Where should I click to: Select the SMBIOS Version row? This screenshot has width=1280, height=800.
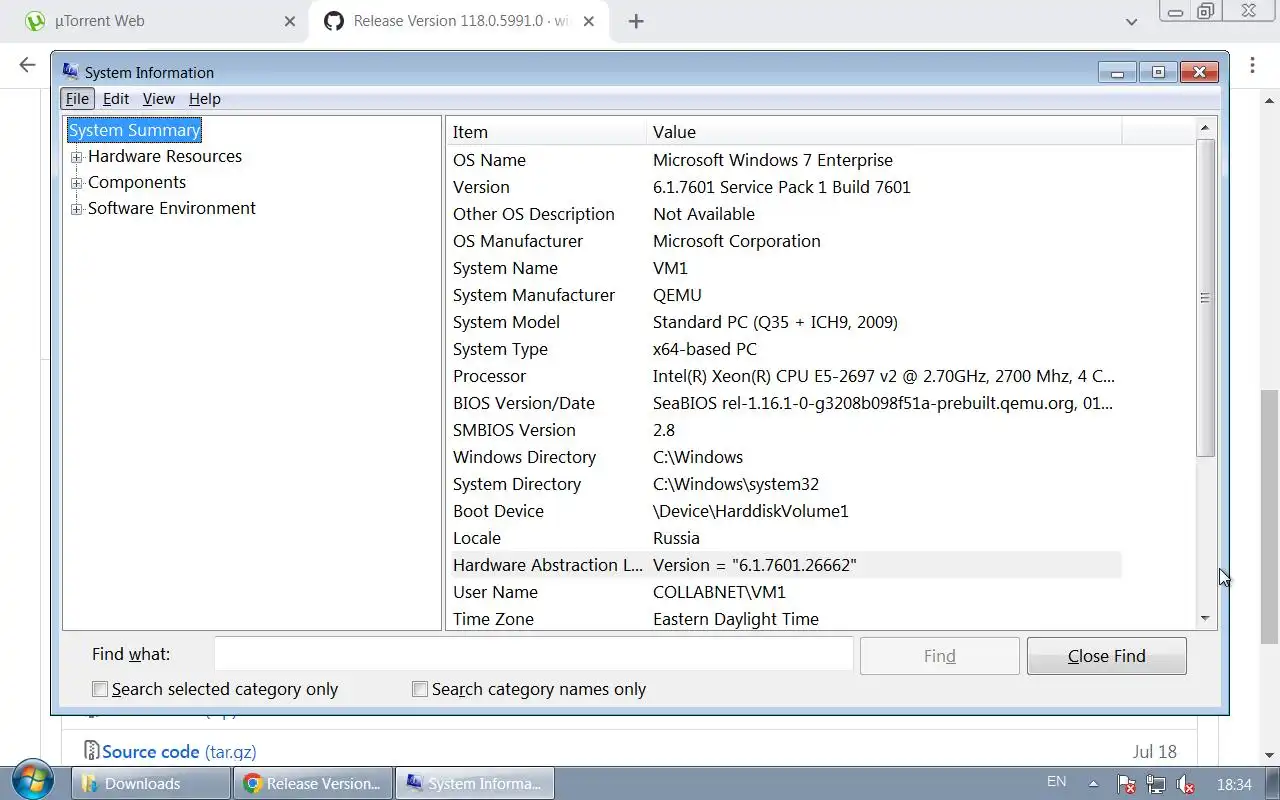[x=785, y=430]
